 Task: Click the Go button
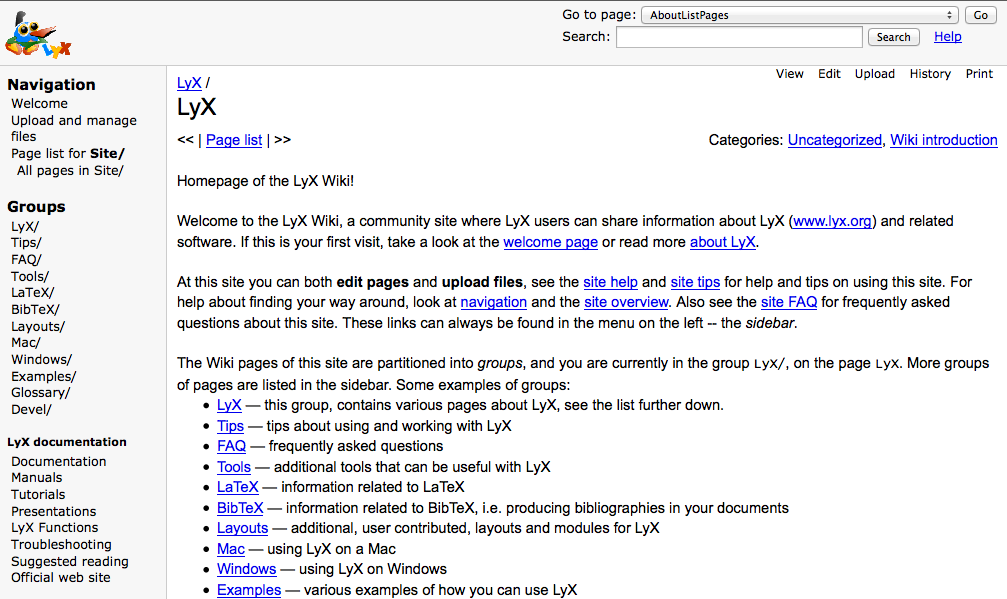click(981, 15)
